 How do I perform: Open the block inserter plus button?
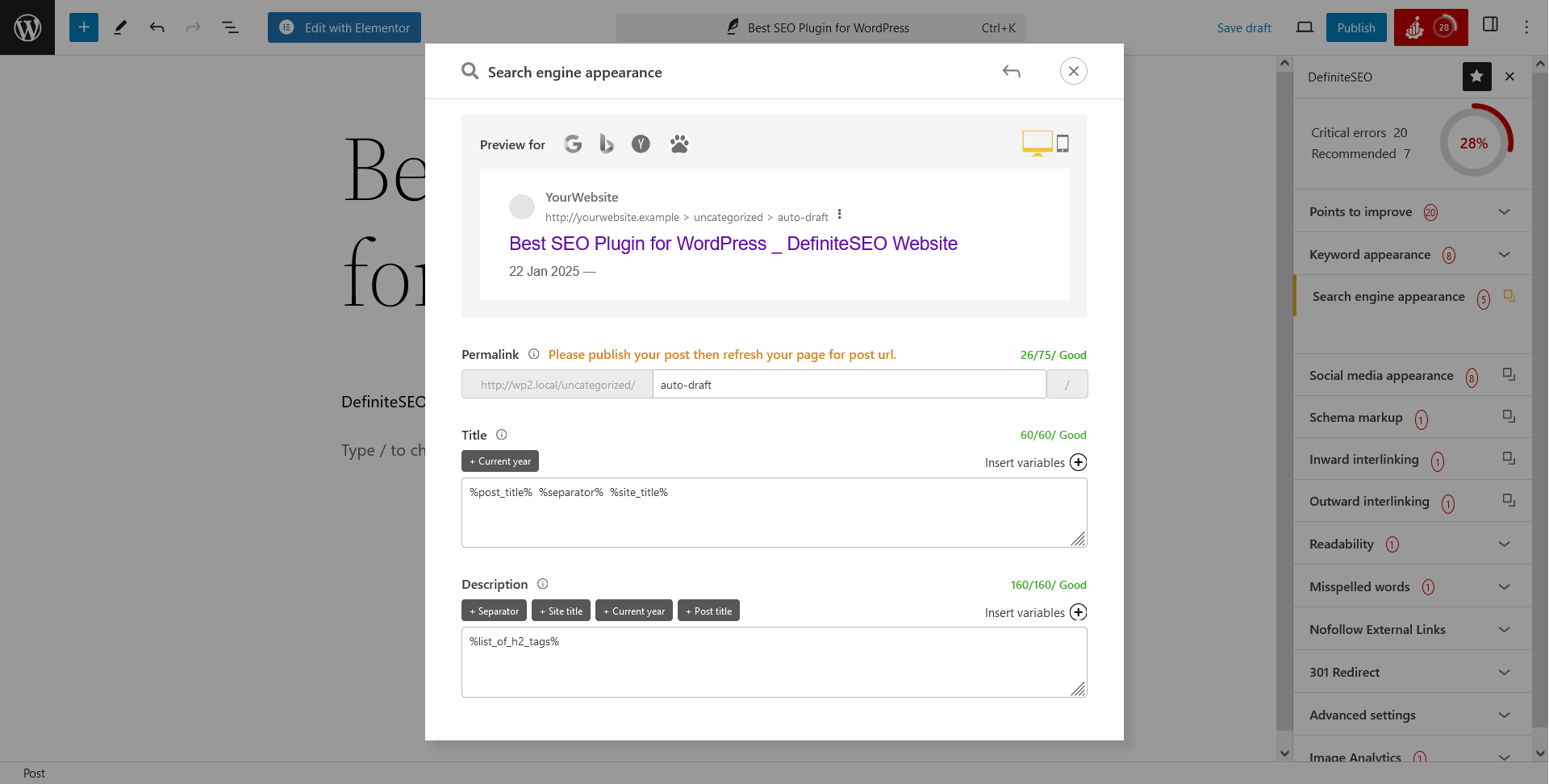(x=84, y=27)
